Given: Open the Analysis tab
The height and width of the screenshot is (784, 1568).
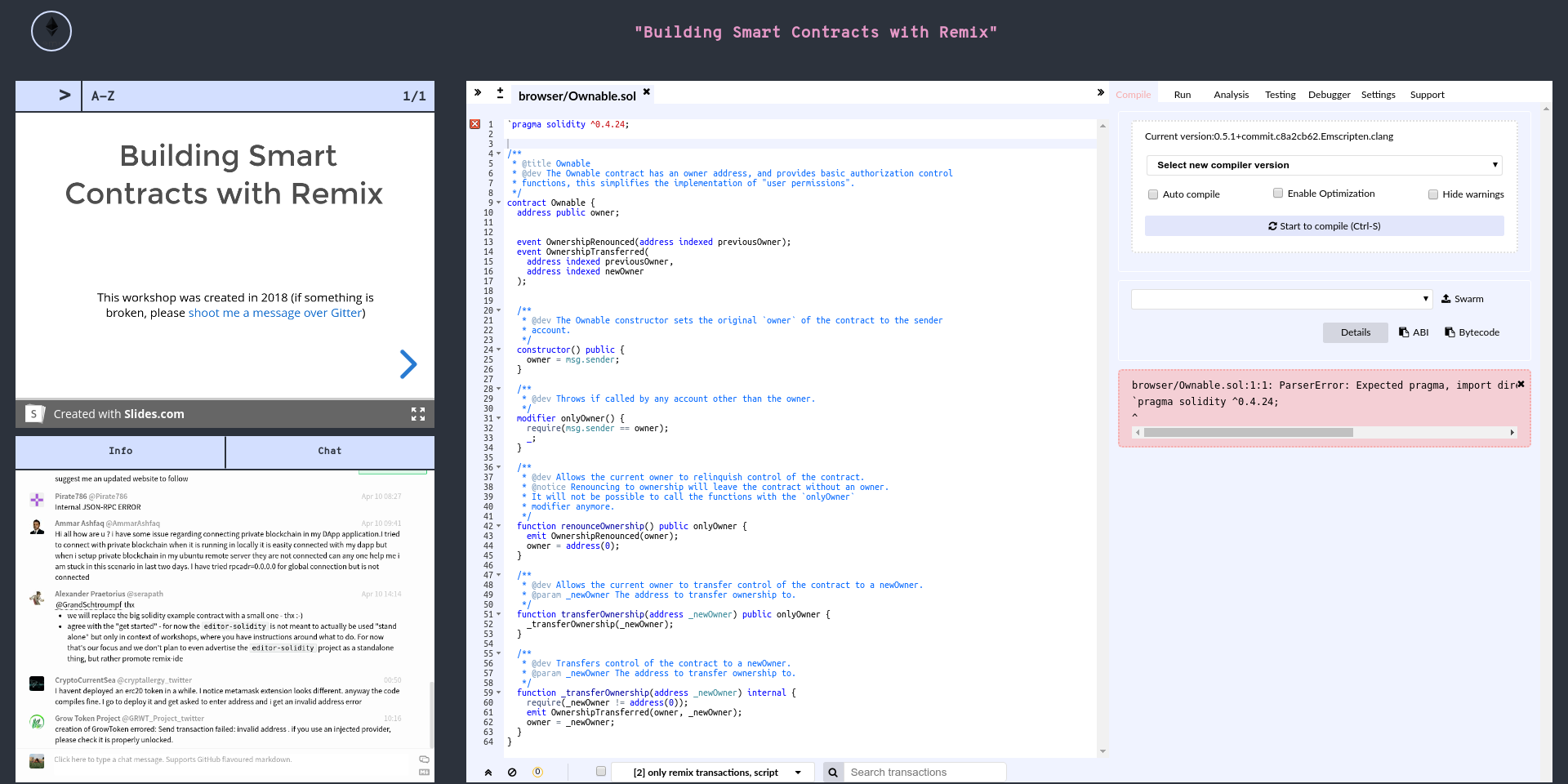Looking at the screenshot, I should point(1232,95).
